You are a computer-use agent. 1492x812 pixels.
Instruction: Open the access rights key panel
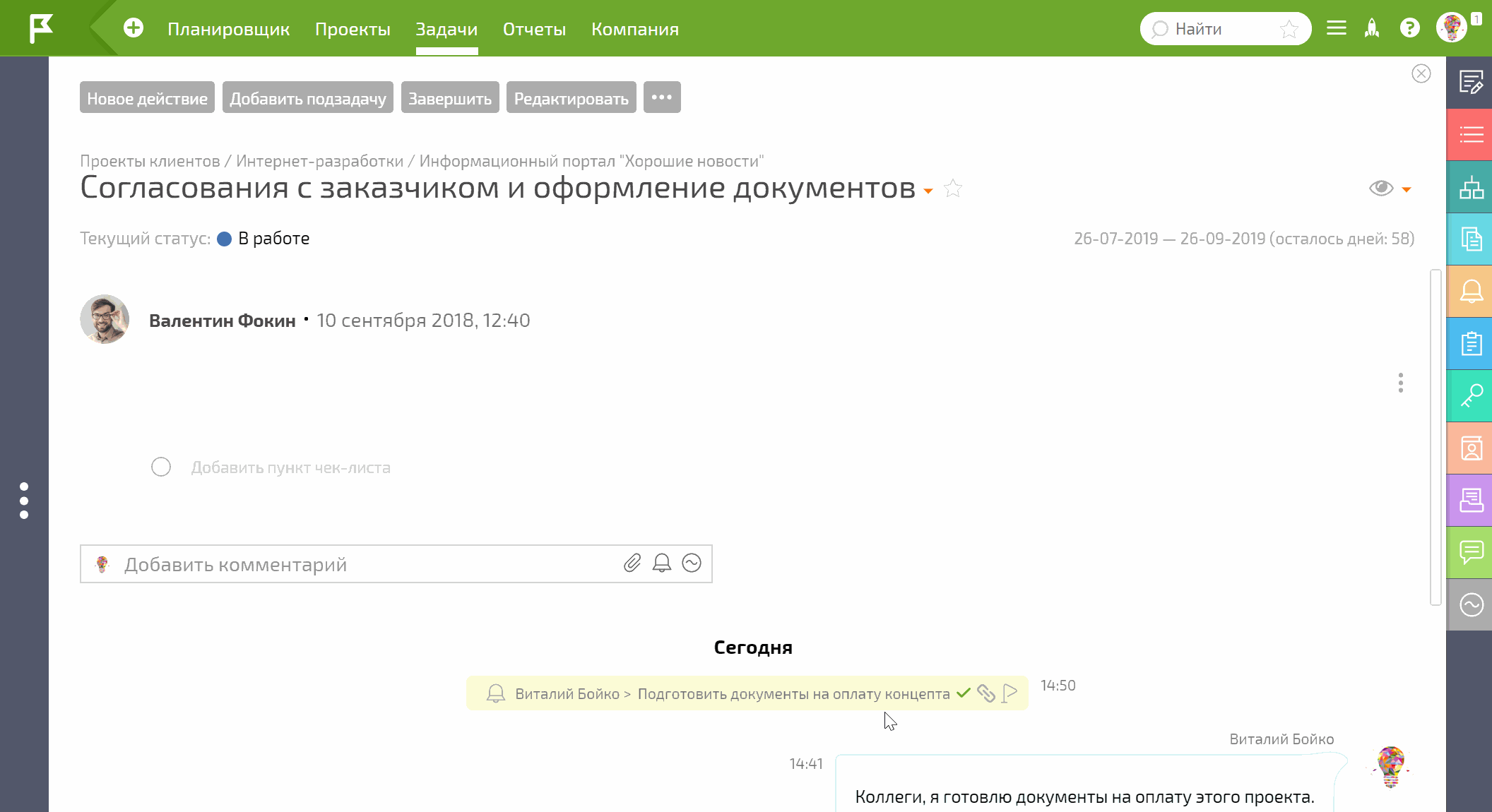point(1470,395)
